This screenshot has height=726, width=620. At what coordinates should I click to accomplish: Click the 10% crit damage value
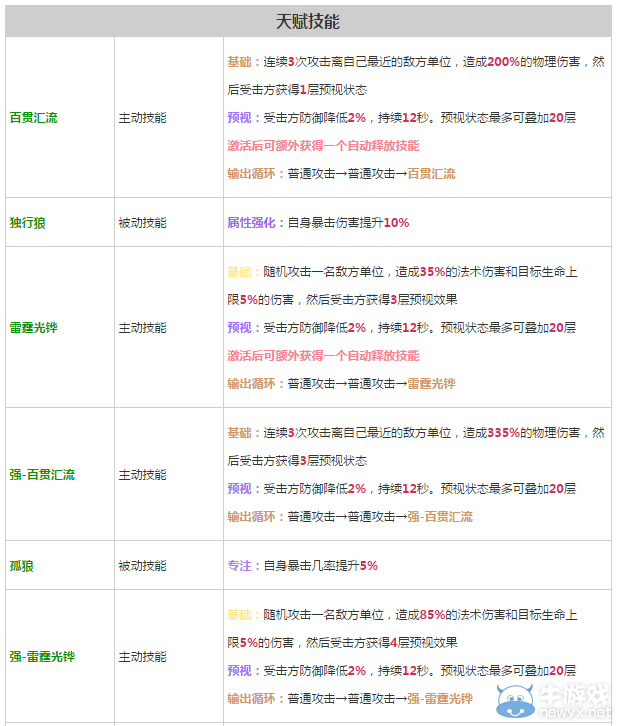point(396,223)
